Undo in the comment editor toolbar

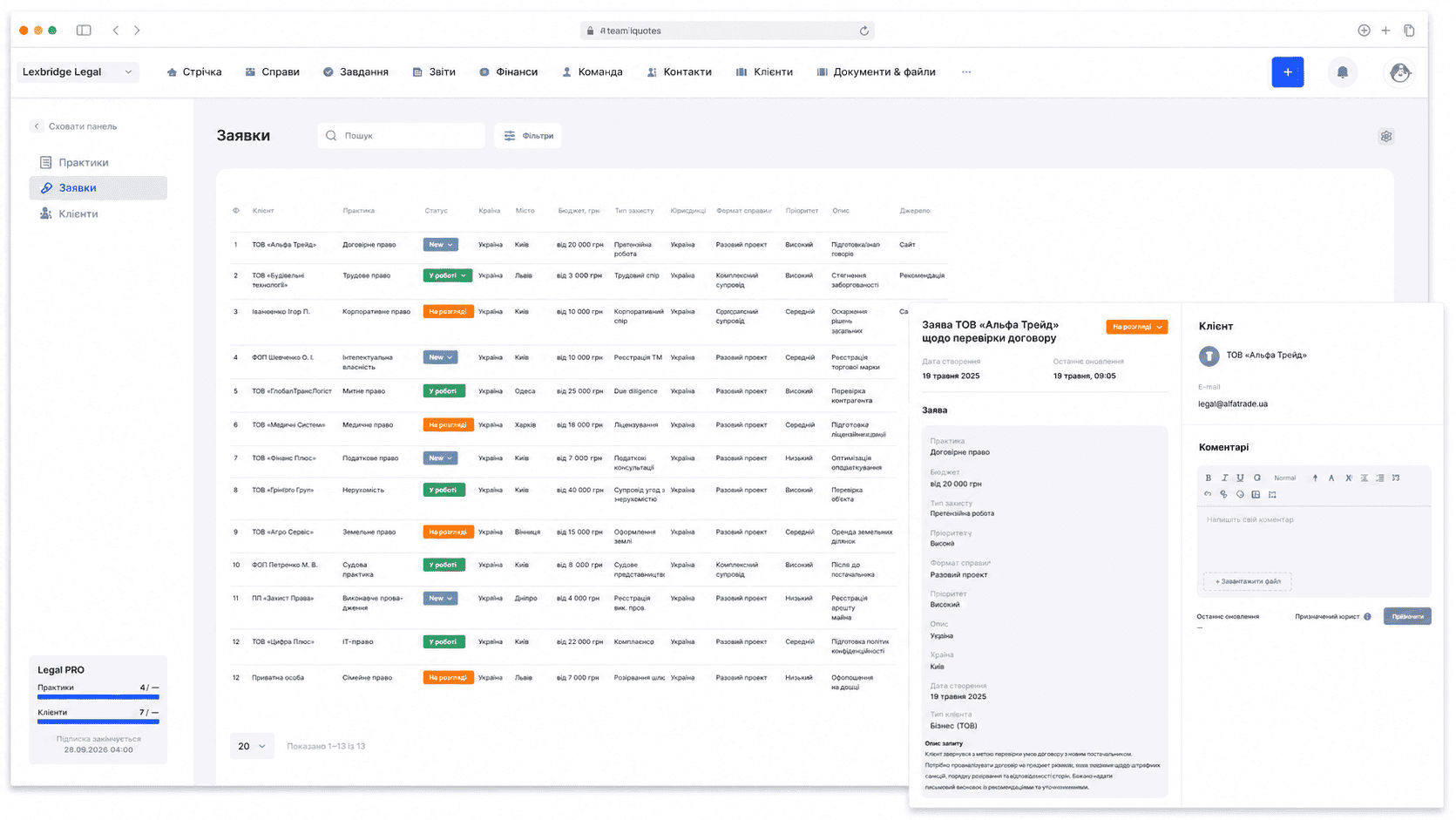click(1208, 494)
